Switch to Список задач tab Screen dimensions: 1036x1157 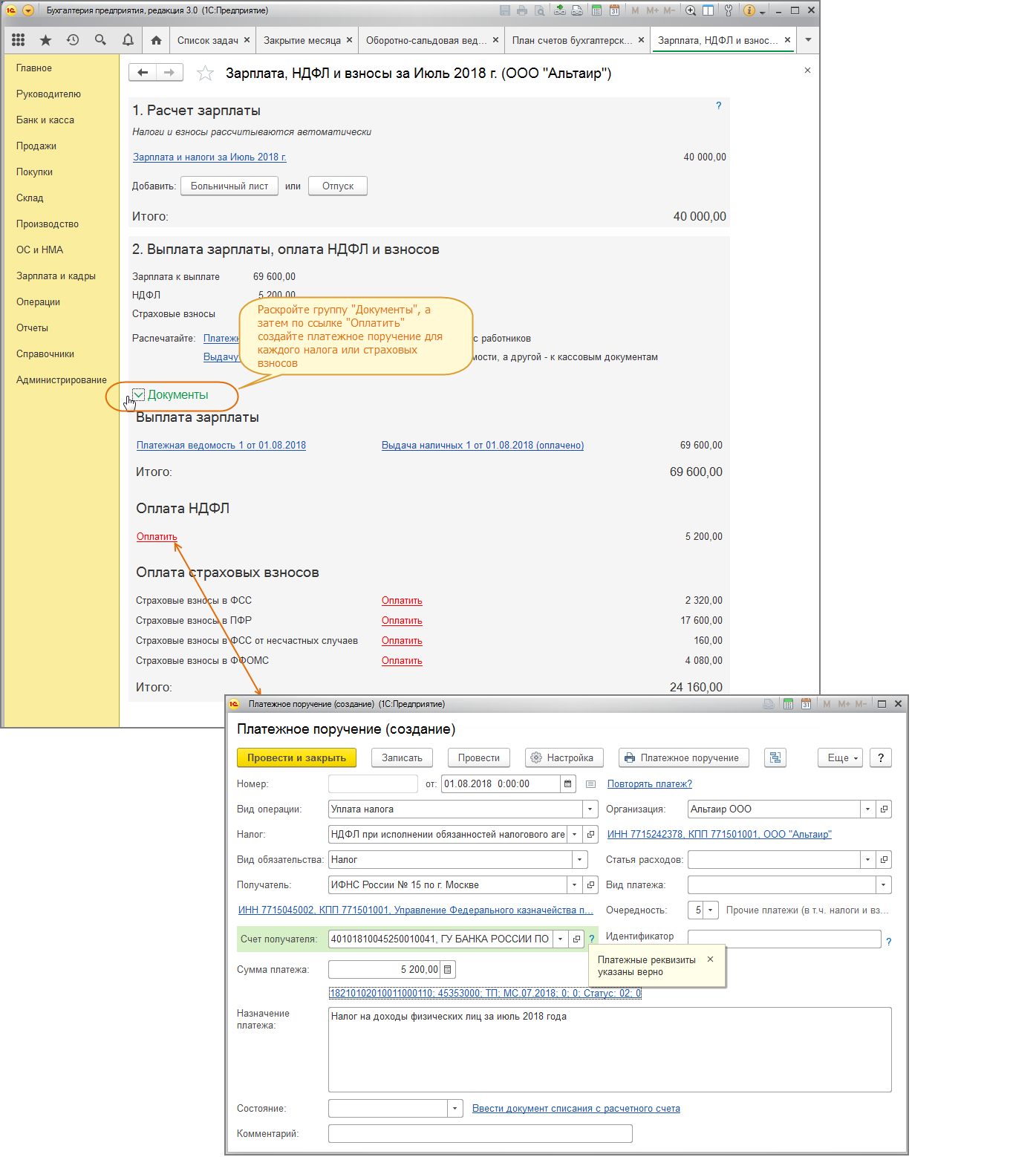[207, 40]
